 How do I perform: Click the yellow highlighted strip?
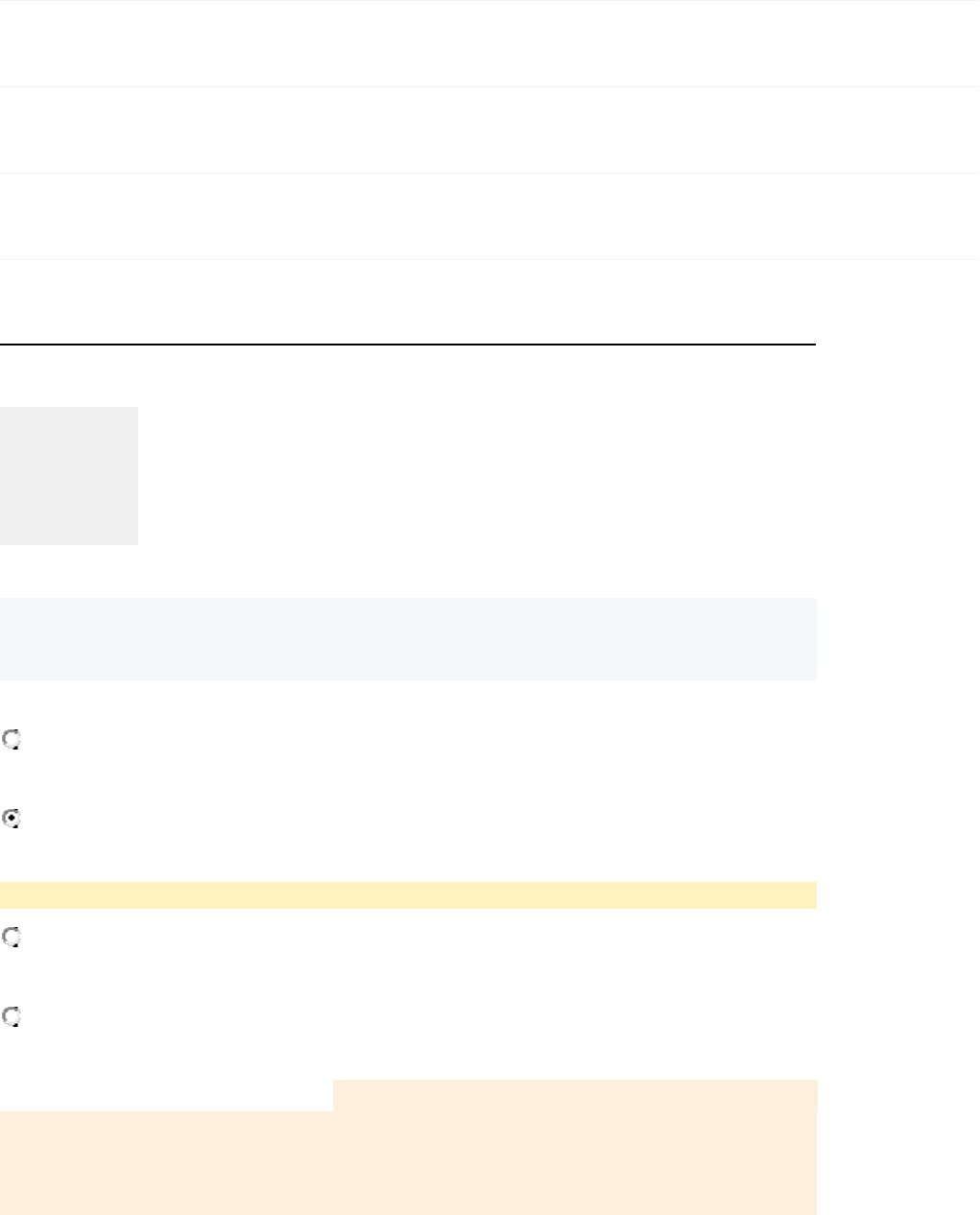tap(408, 894)
